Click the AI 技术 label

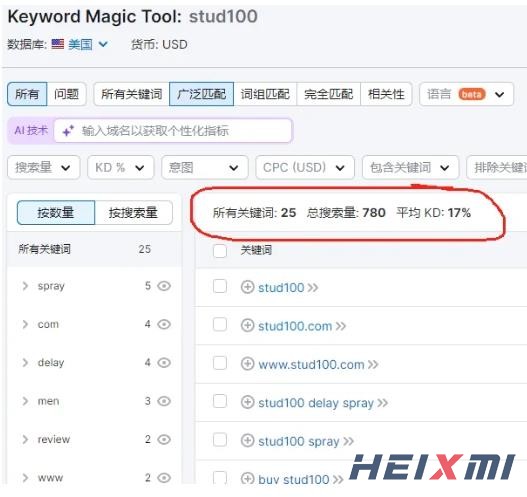[x=31, y=130]
